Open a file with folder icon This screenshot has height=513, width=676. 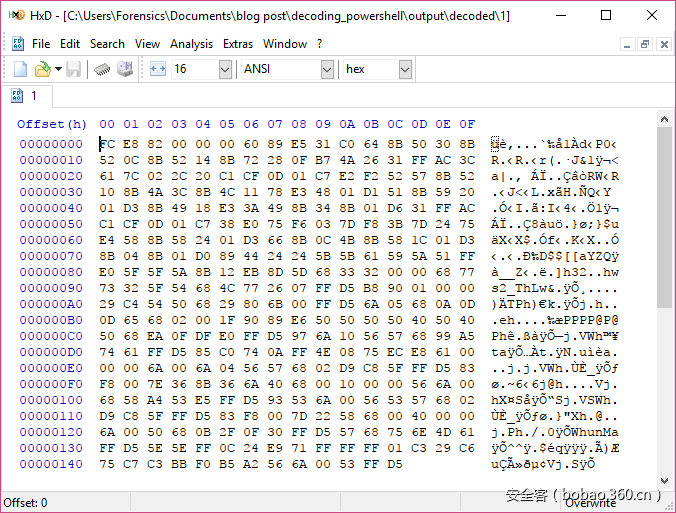point(42,69)
